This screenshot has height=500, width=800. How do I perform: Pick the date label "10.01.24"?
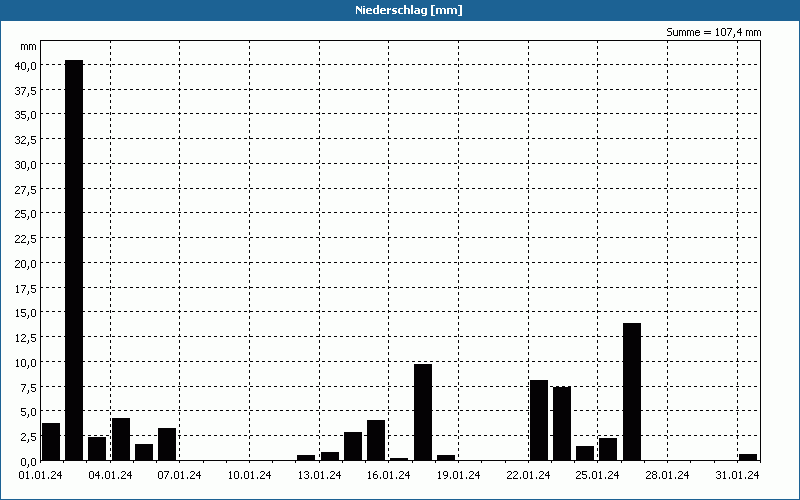point(249,475)
